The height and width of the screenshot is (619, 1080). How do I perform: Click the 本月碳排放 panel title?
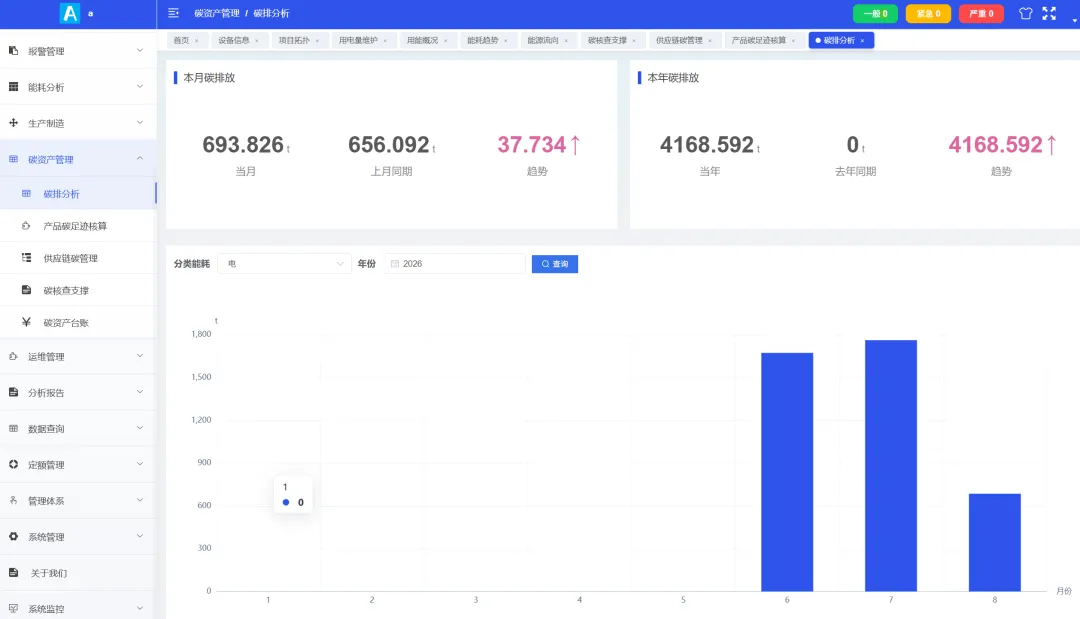209,78
